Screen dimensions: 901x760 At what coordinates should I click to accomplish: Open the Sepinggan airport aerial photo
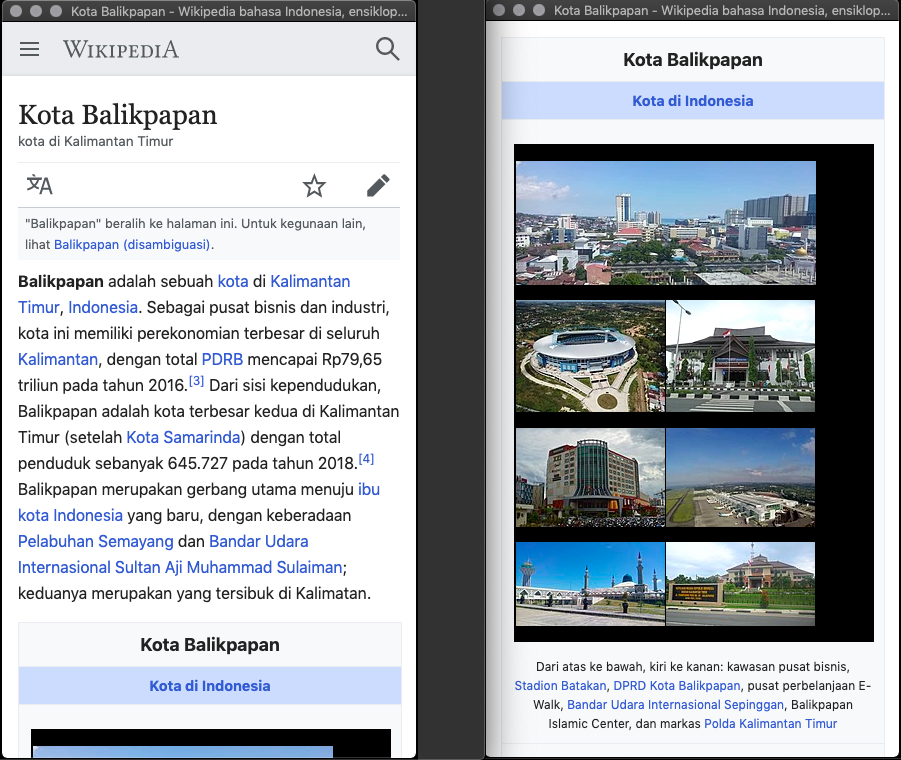[741, 477]
